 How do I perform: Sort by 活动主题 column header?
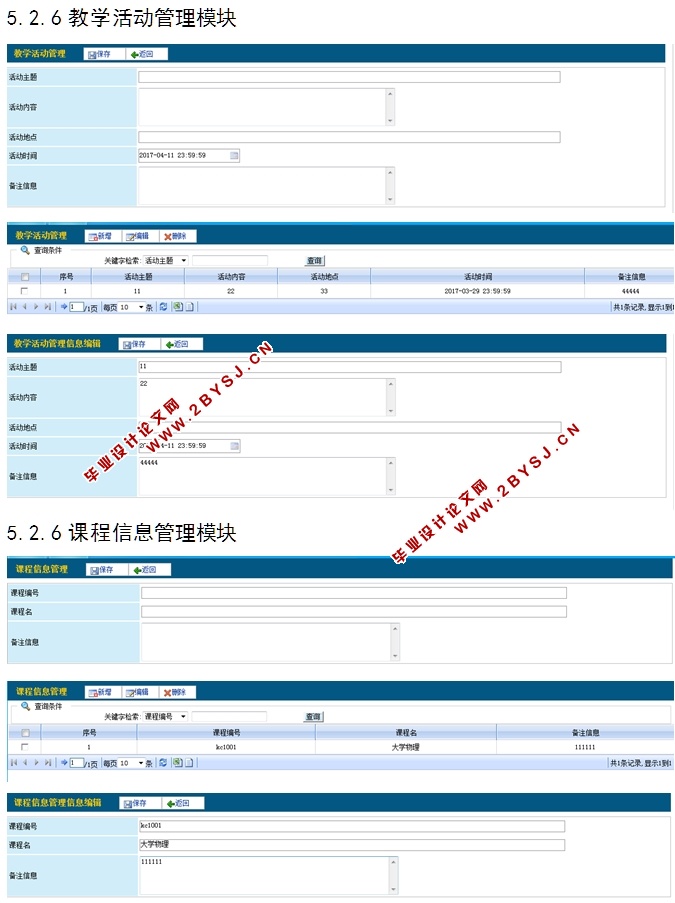tap(138, 277)
